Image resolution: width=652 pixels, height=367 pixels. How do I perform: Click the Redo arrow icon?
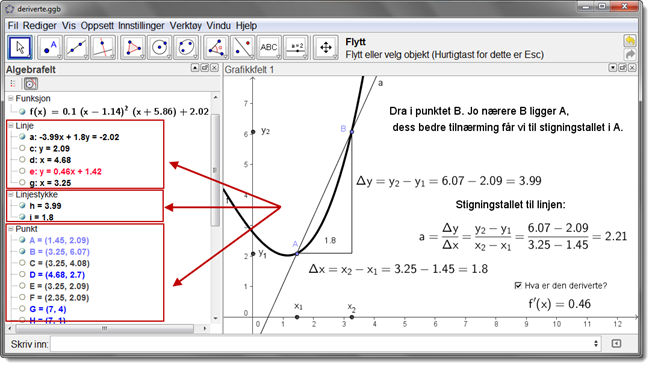(630, 54)
